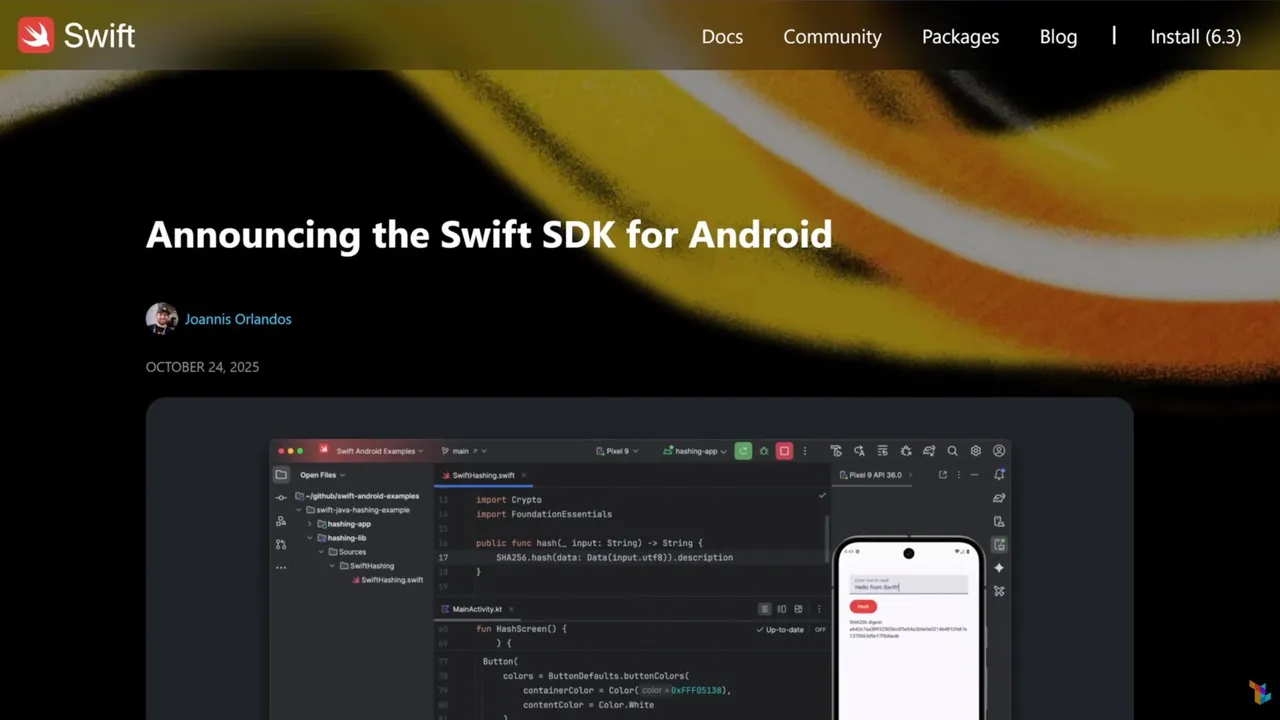Go to the Packages page

coord(960,37)
